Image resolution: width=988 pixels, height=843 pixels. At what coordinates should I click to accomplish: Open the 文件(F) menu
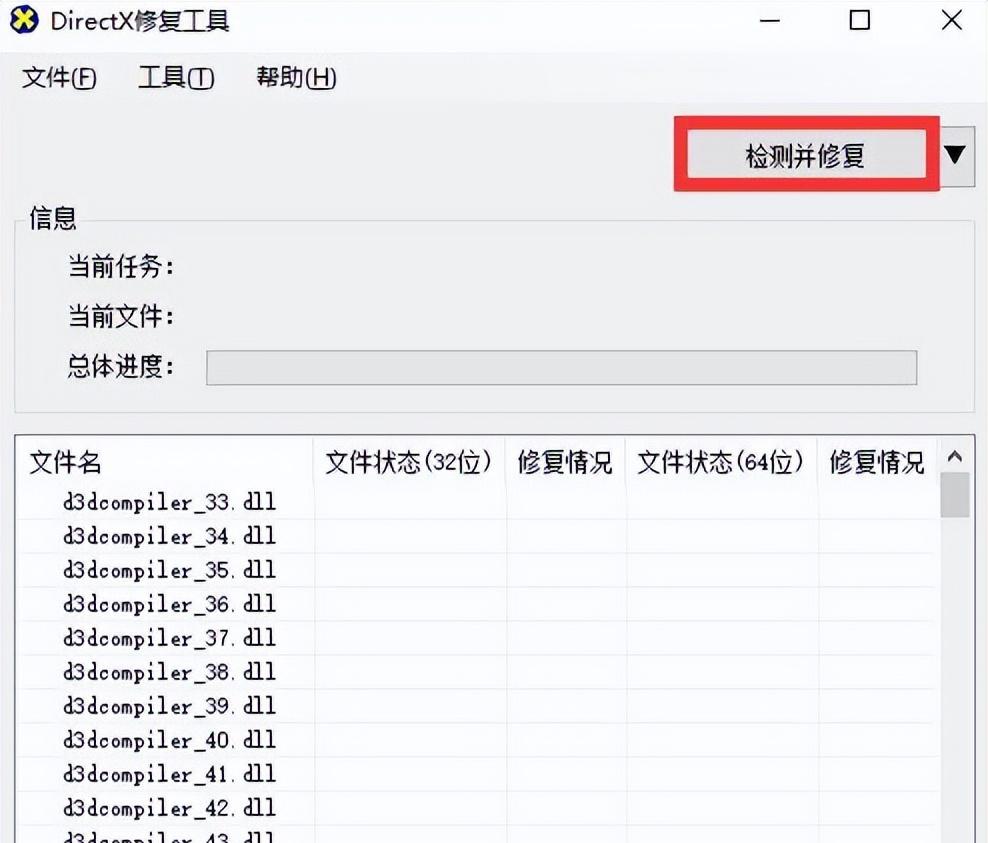click(x=59, y=78)
